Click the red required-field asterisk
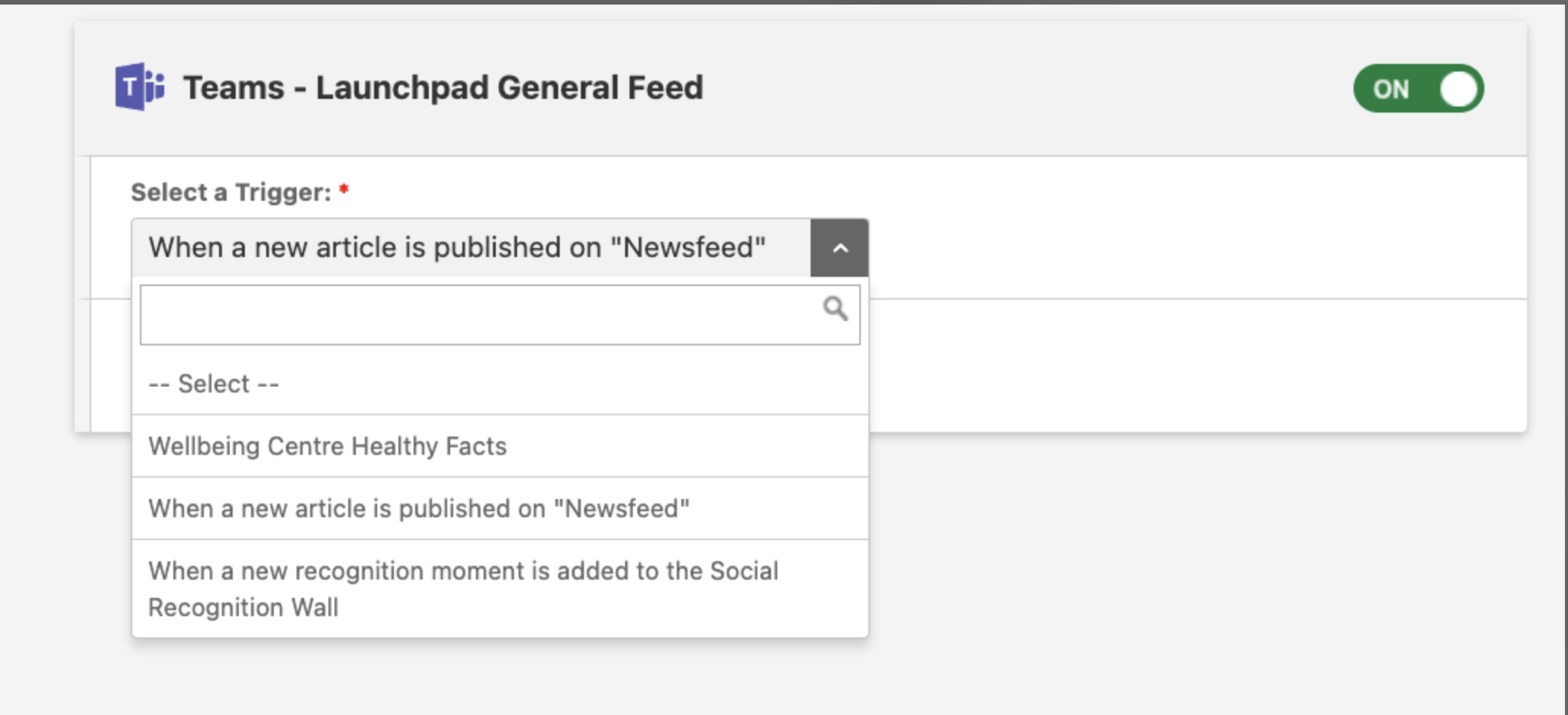This screenshot has height=715, width=1568. 344,189
